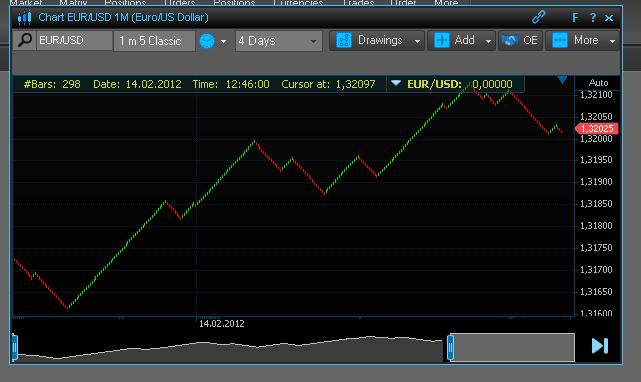Expand the Drawings dropdown arrow
This screenshot has height=382, width=641.
[x=417, y=41]
